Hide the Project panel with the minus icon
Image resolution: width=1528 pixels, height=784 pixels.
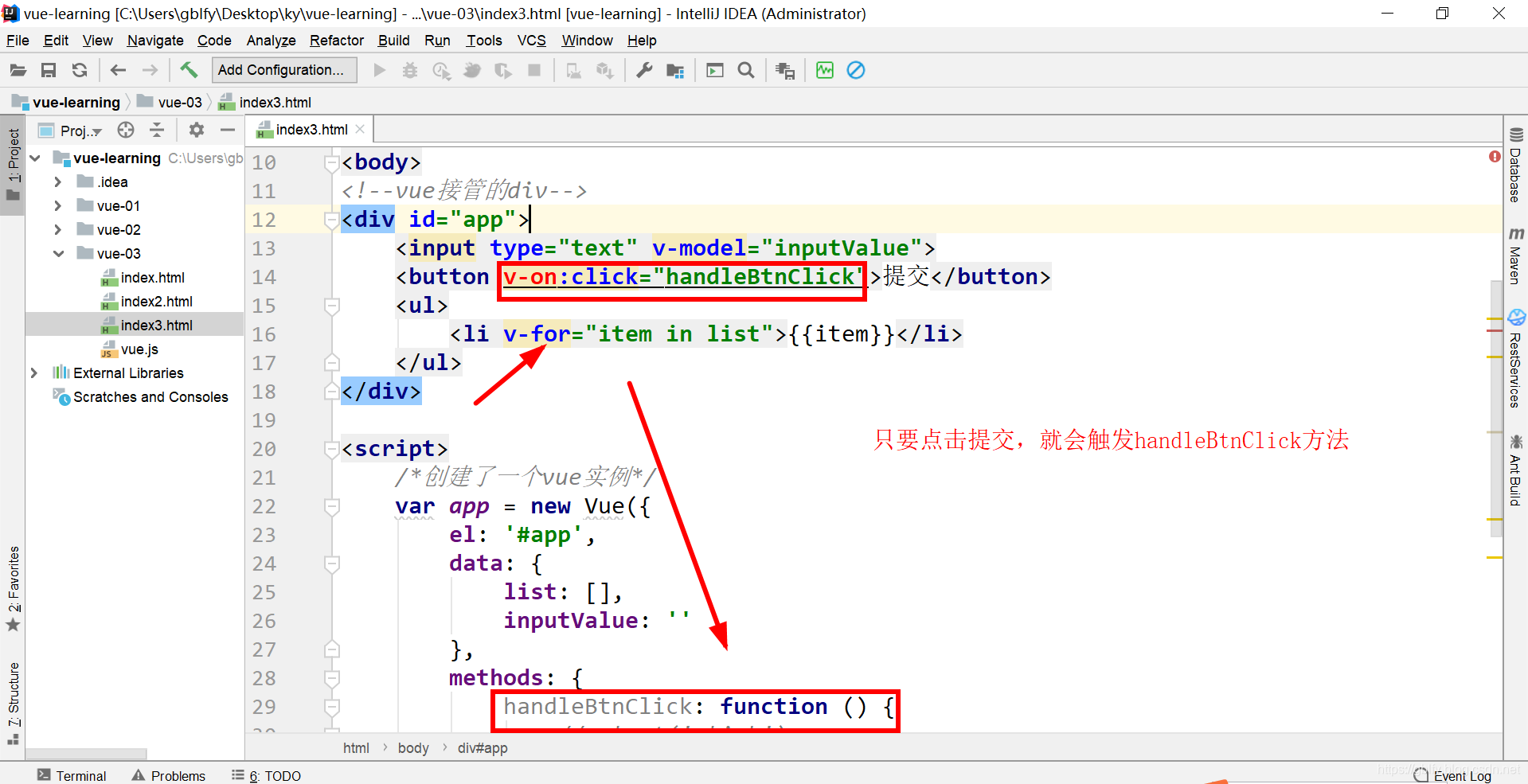228,130
